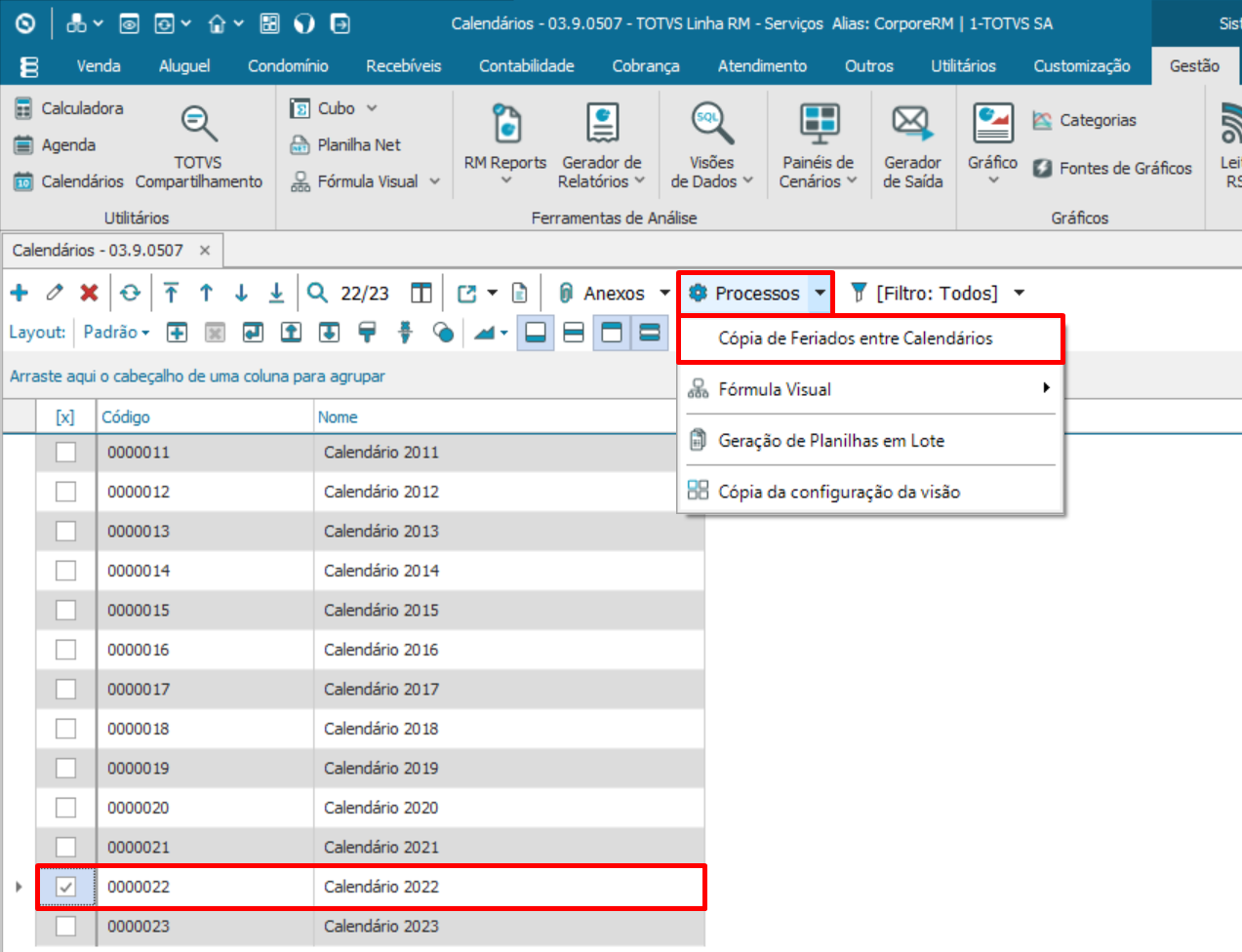The image size is (1242, 952).
Task: Uncheck the Calendário 2022 checkbox
Action: pyautogui.click(x=65, y=887)
